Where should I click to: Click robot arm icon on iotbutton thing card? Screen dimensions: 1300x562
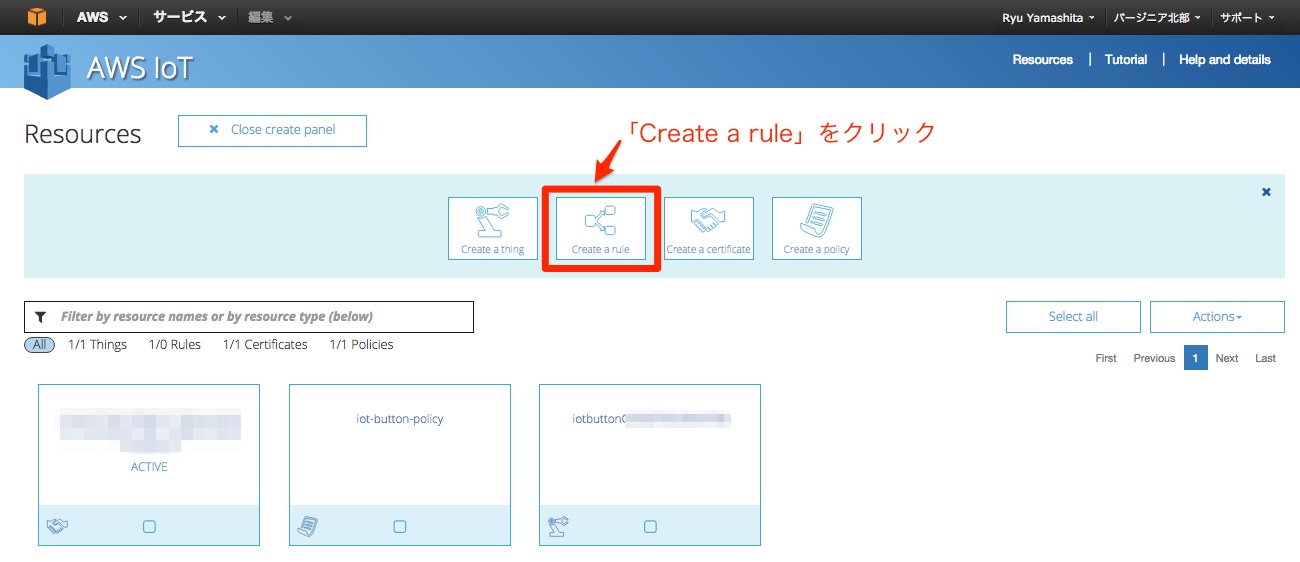[558, 526]
